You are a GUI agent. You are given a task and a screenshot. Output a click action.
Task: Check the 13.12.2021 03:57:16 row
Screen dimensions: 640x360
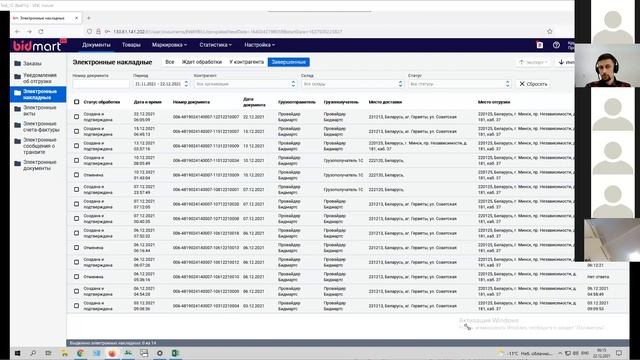coord(76,146)
